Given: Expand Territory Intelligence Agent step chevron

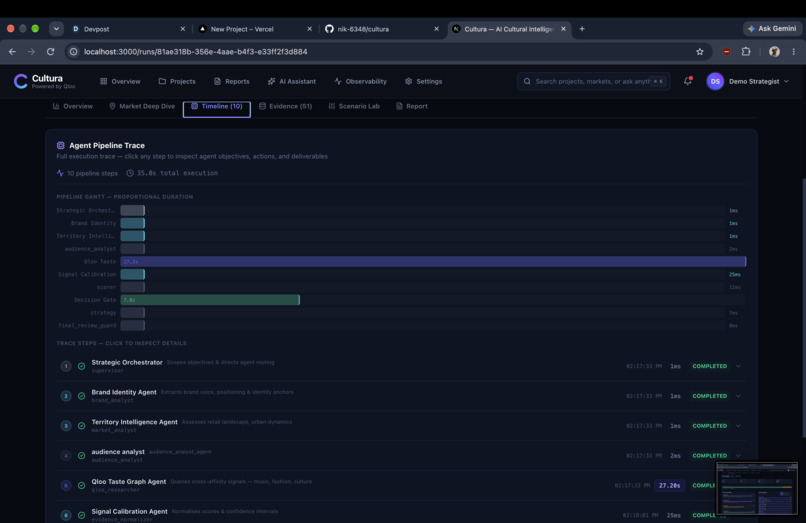Looking at the screenshot, I should pyautogui.click(x=738, y=426).
